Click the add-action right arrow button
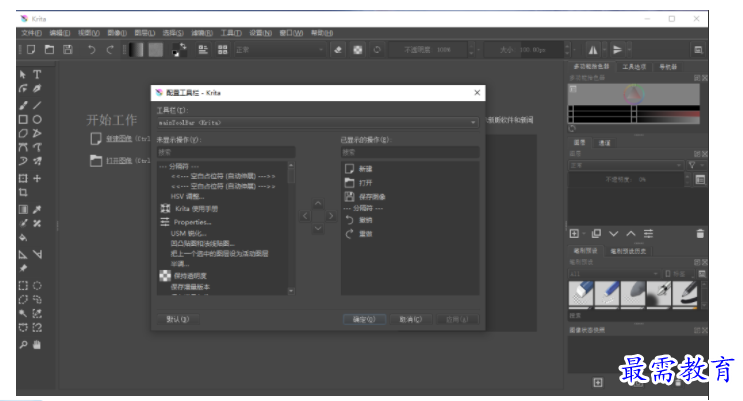743x401 pixels. click(x=331, y=216)
